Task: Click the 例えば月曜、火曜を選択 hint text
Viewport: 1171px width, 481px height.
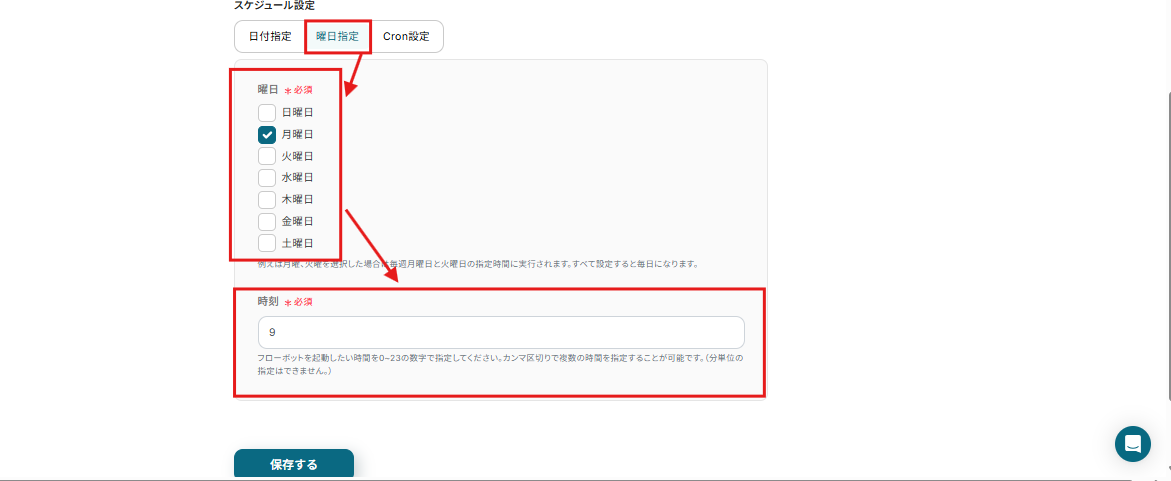Action: 478,264
